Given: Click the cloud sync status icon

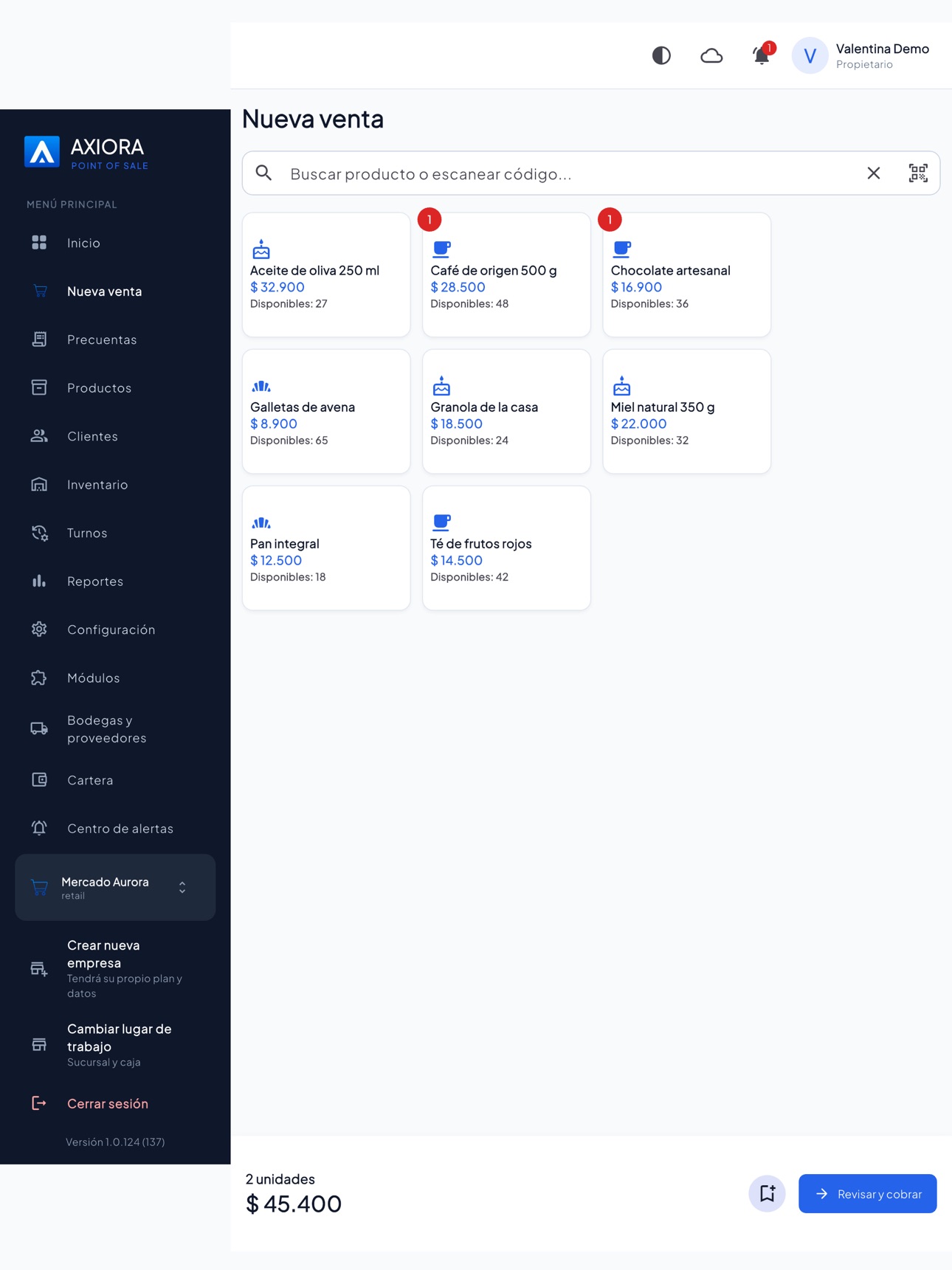Looking at the screenshot, I should [711, 55].
